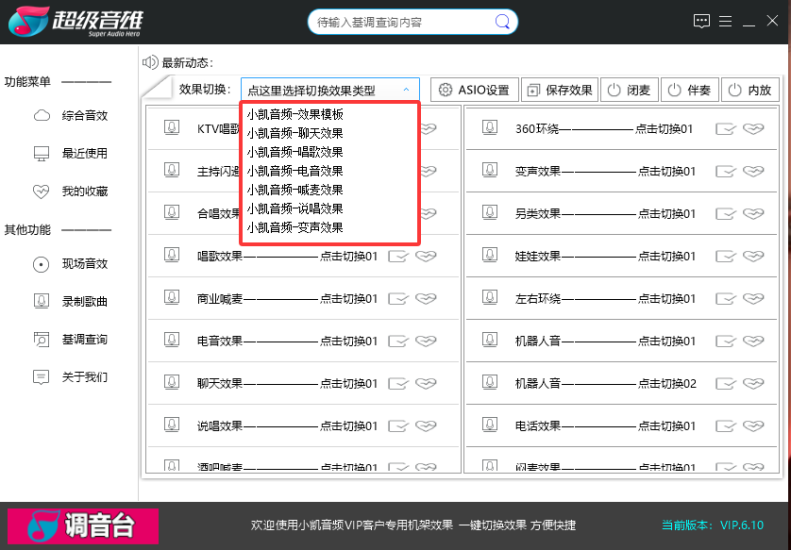Open the feedback message icon in title bar
Image resolution: width=791 pixels, height=550 pixels.
pyautogui.click(x=702, y=21)
